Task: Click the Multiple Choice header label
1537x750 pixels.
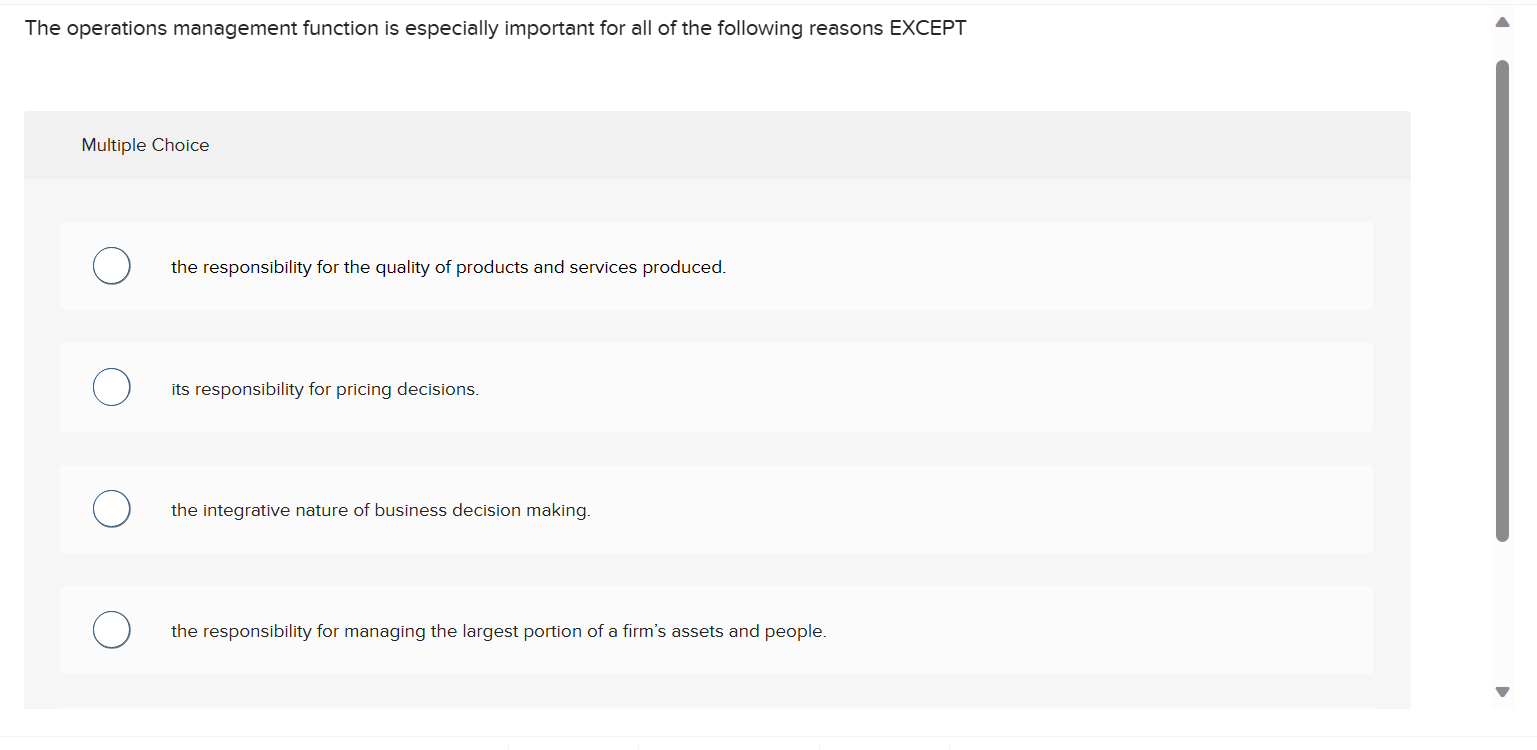Action: tap(145, 145)
